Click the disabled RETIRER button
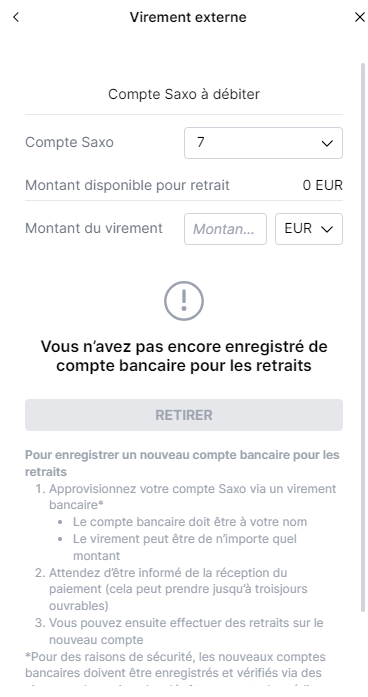368x697 pixels. coord(184,415)
